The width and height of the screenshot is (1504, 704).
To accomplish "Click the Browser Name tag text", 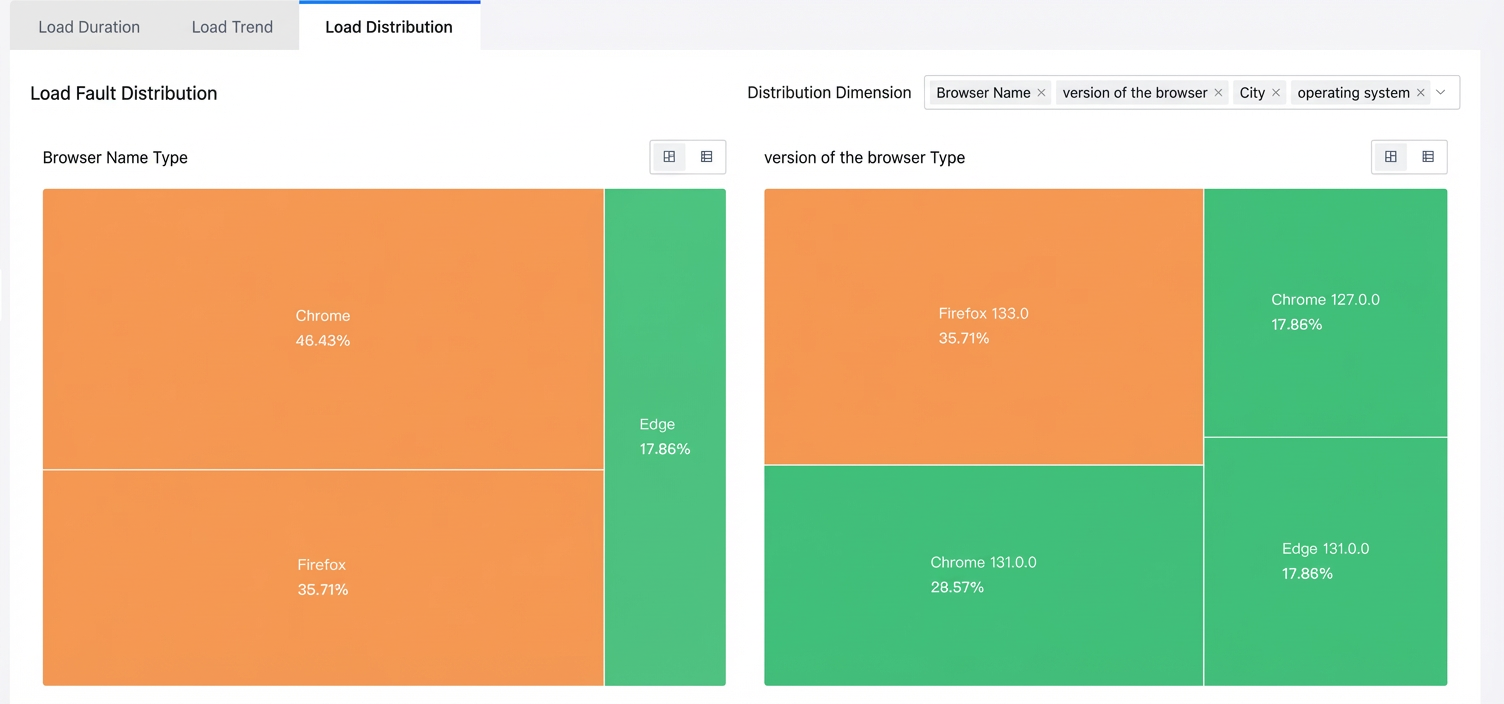I will (x=983, y=93).
